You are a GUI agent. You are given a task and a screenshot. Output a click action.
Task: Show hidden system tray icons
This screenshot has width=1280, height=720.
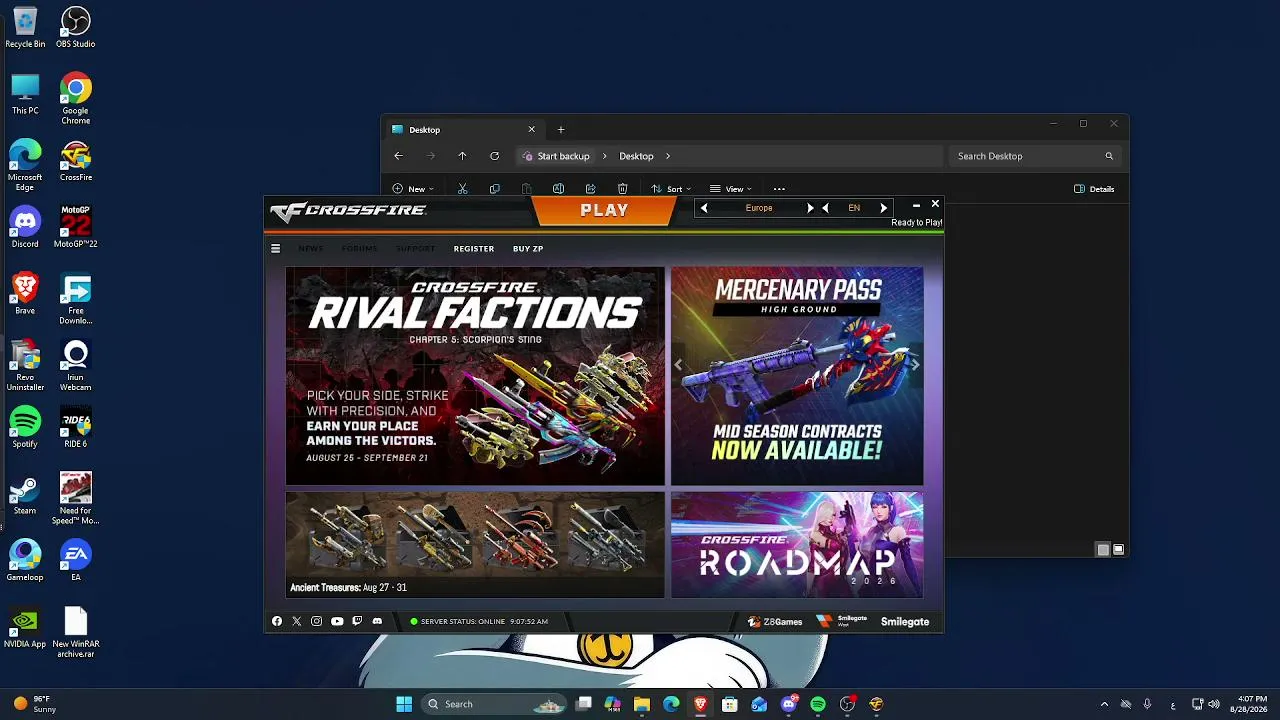point(1104,704)
